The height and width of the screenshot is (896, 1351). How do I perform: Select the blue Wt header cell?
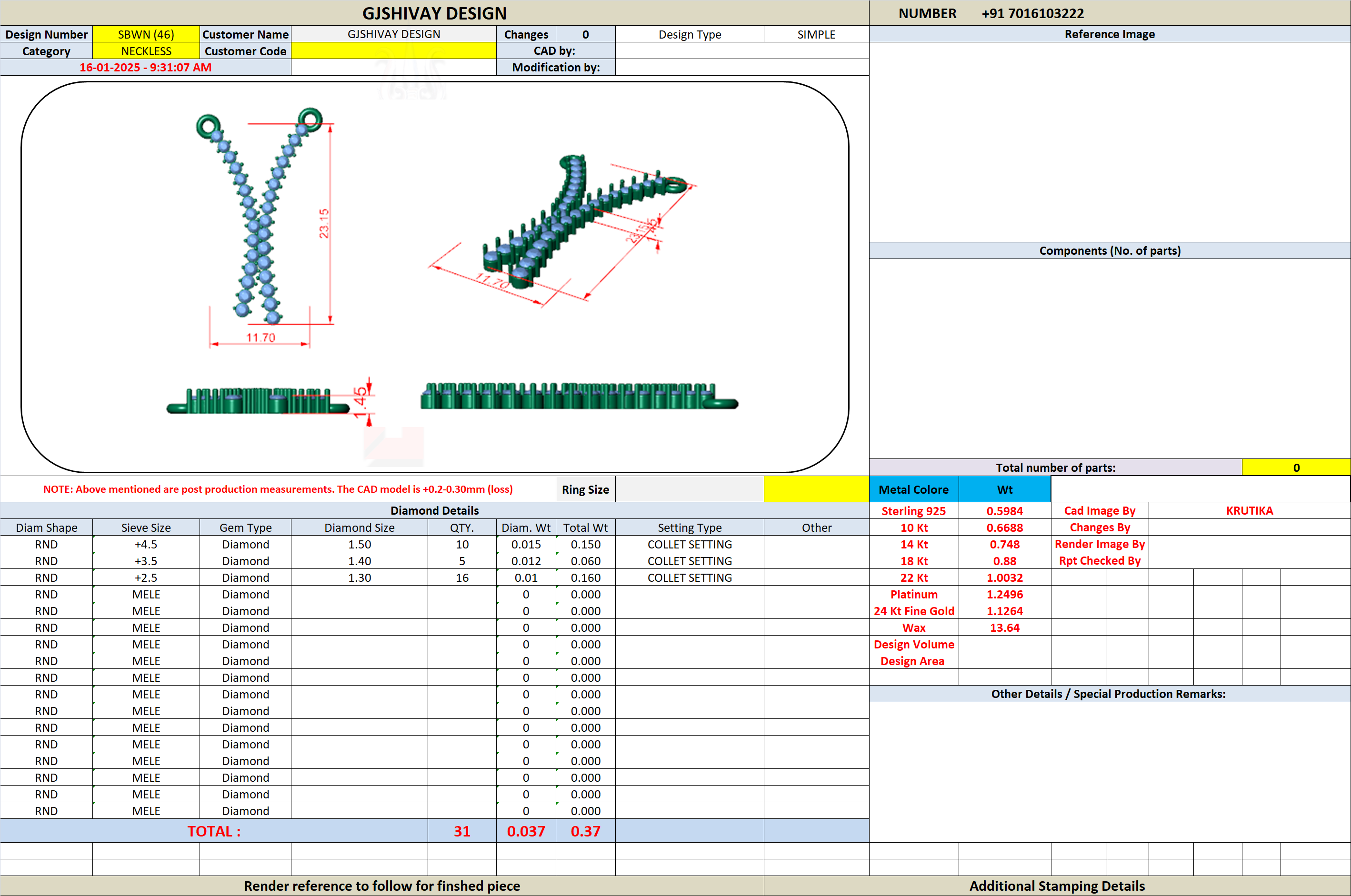(x=1005, y=489)
